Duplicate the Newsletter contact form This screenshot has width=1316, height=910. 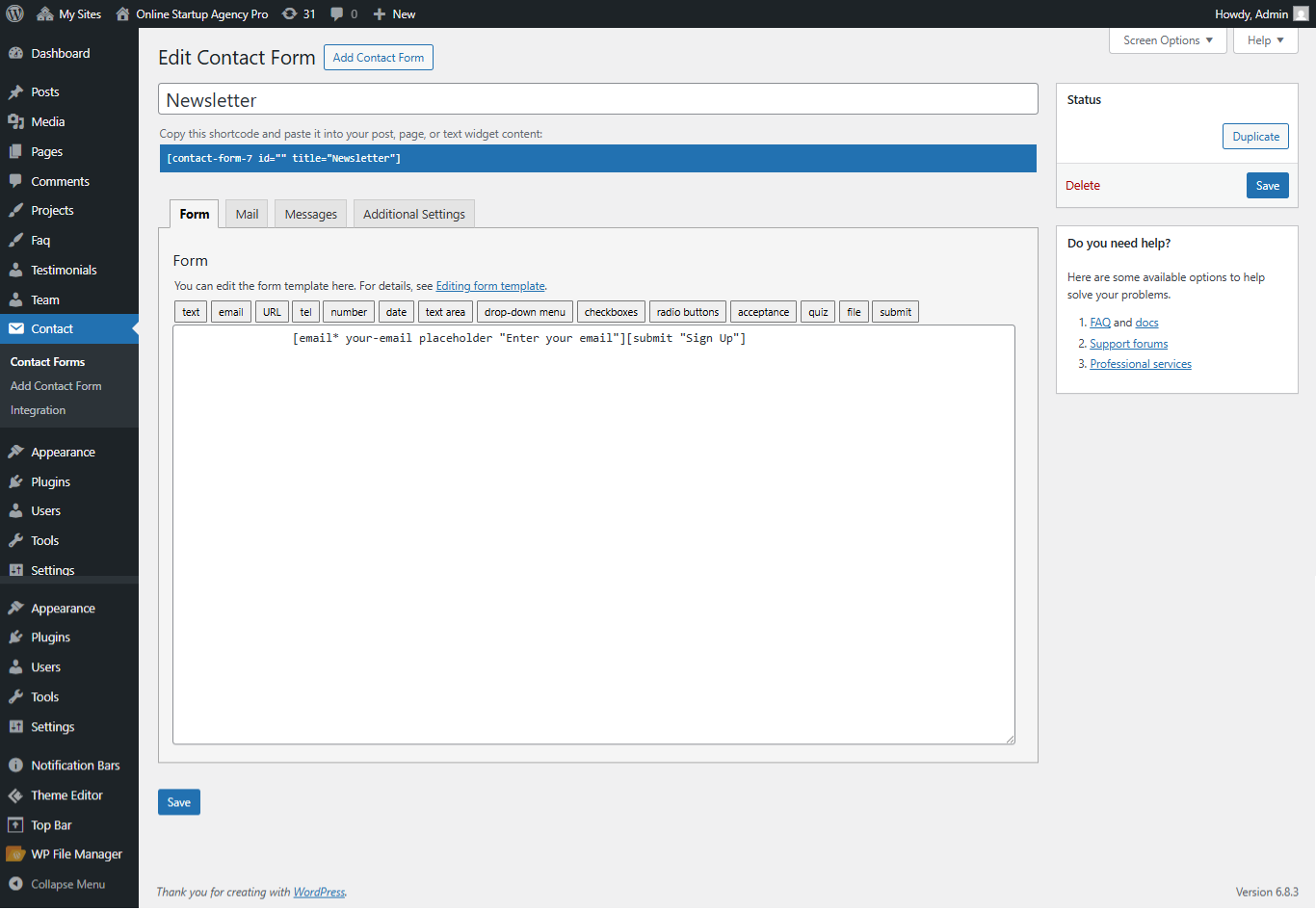point(1255,136)
